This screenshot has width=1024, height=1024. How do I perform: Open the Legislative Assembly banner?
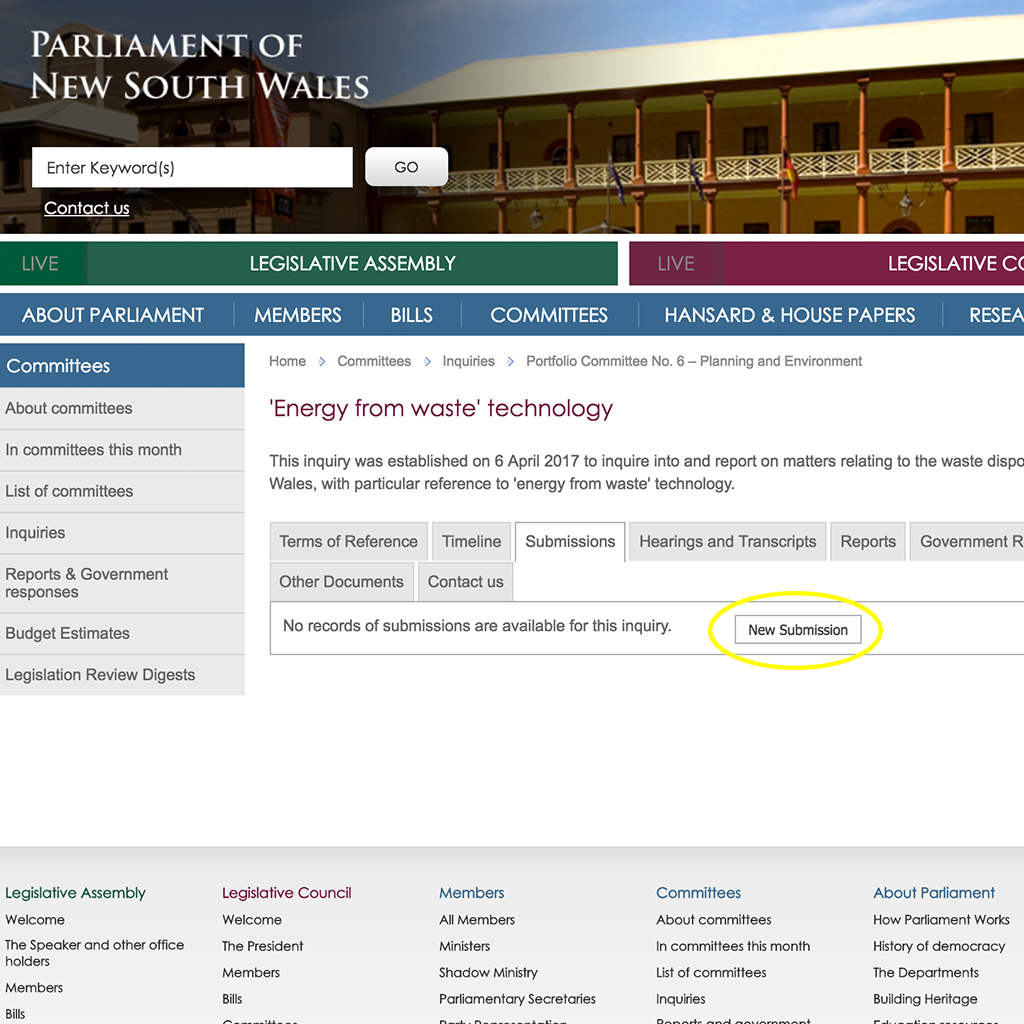click(353, 263)
